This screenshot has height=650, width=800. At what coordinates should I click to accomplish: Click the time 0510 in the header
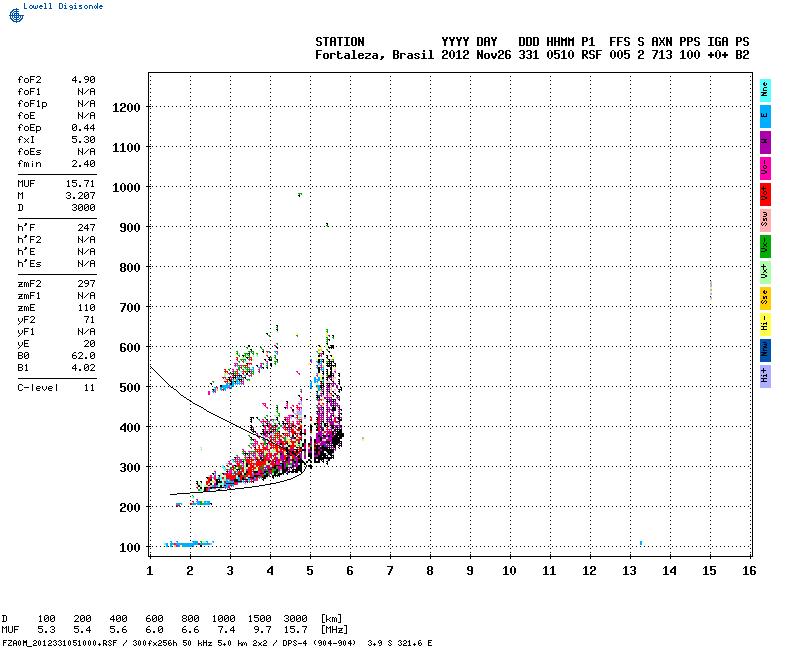coord(560,55)
